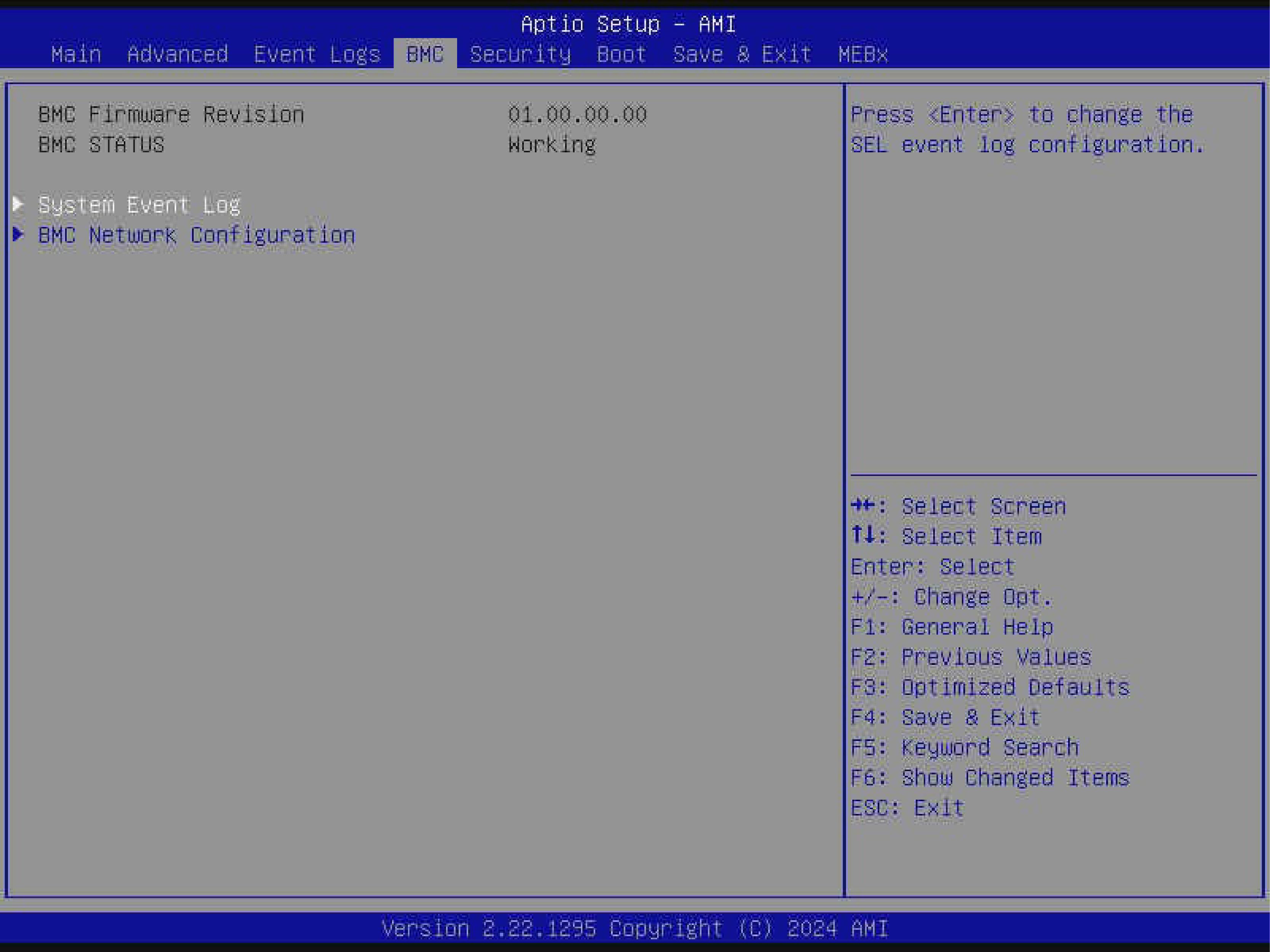
Task: Click the ESC: Exit hint
Action: coord(907,808)
